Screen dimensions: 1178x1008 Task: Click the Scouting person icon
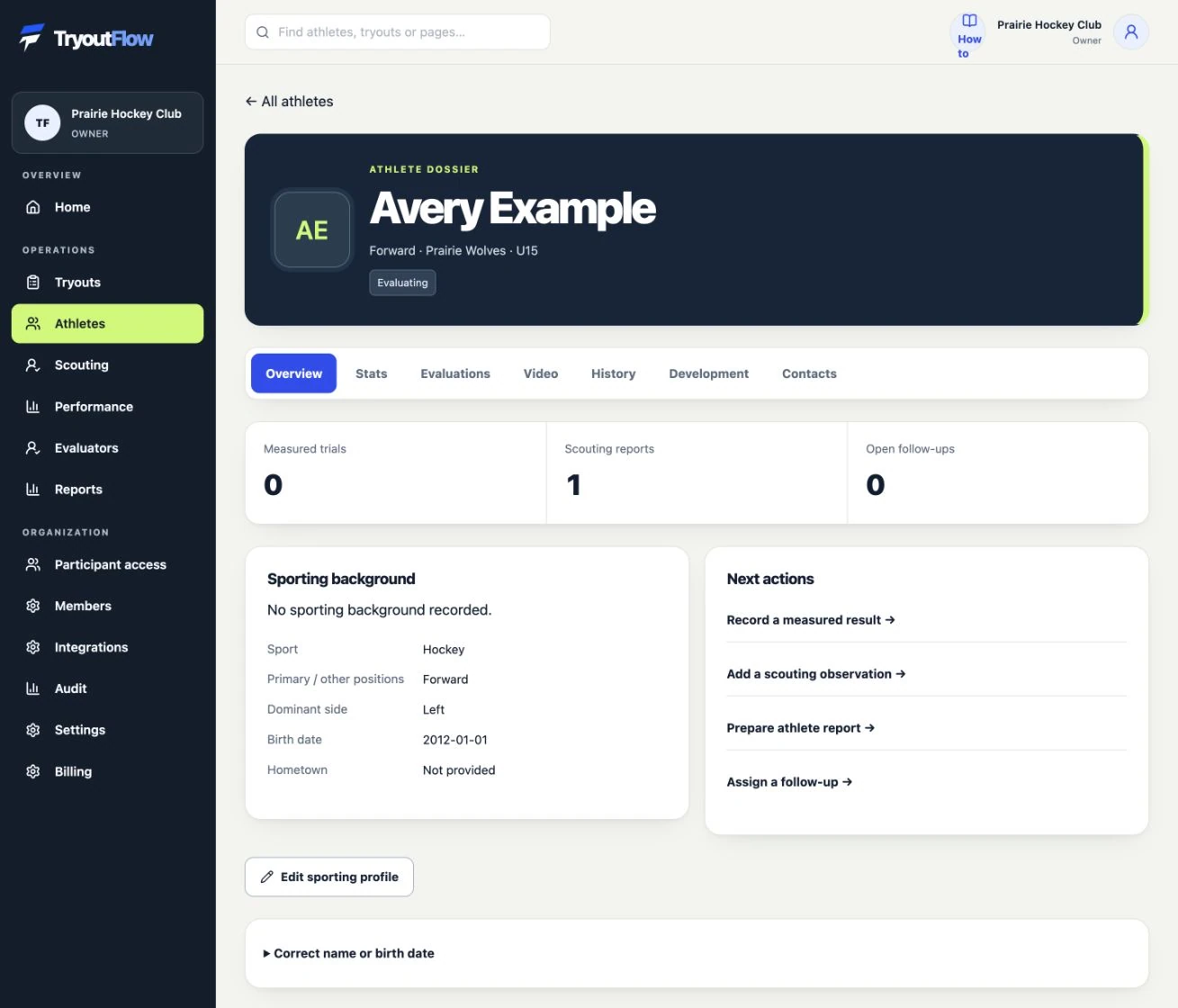(x=33, y=365)
